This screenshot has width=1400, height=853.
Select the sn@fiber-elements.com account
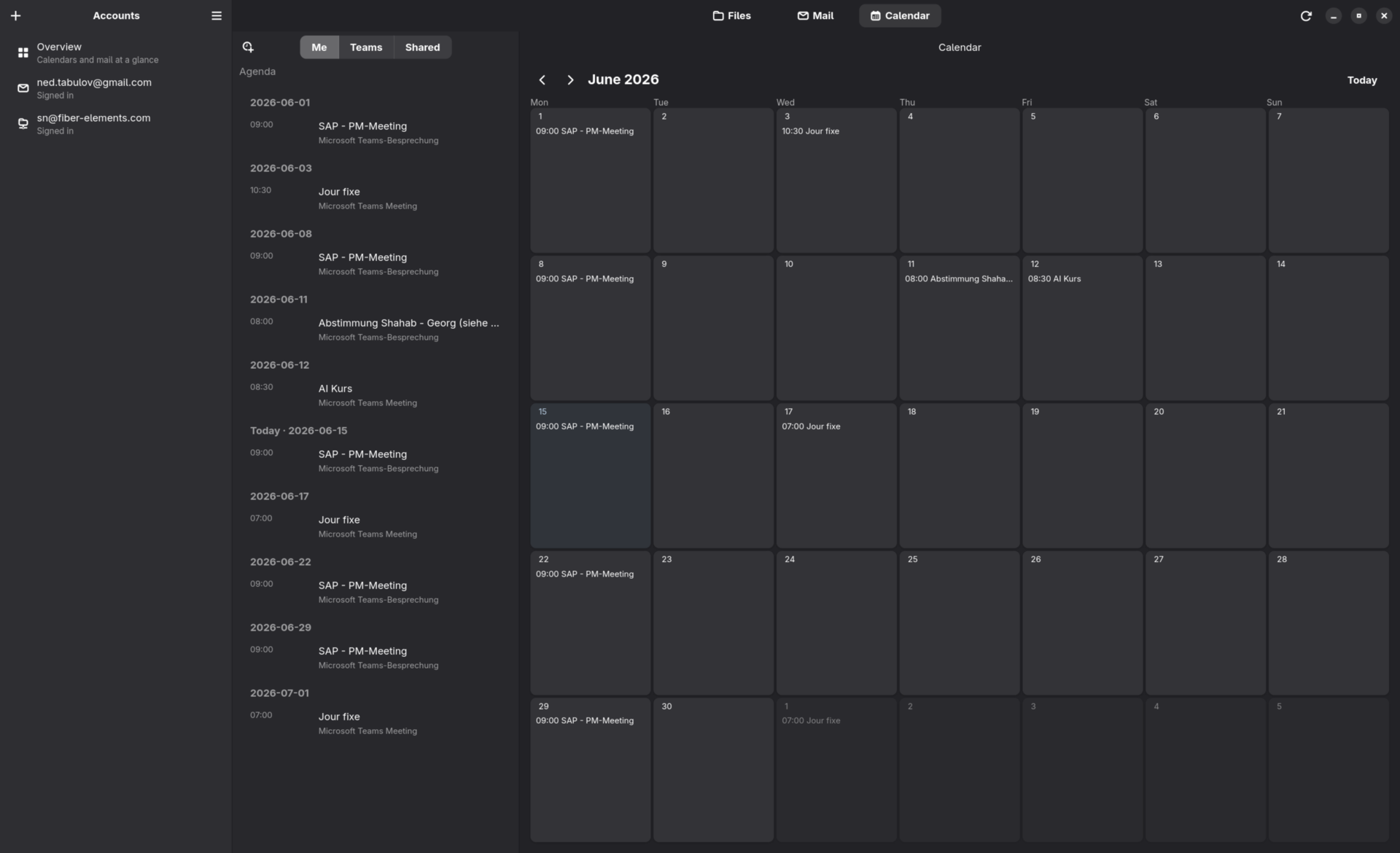[x=116, y=124]
